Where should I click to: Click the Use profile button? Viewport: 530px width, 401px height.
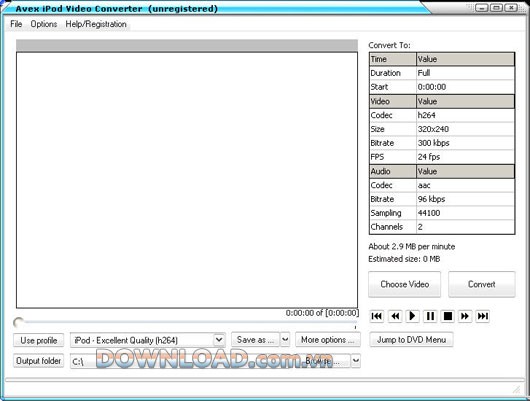tap(39, 340)
